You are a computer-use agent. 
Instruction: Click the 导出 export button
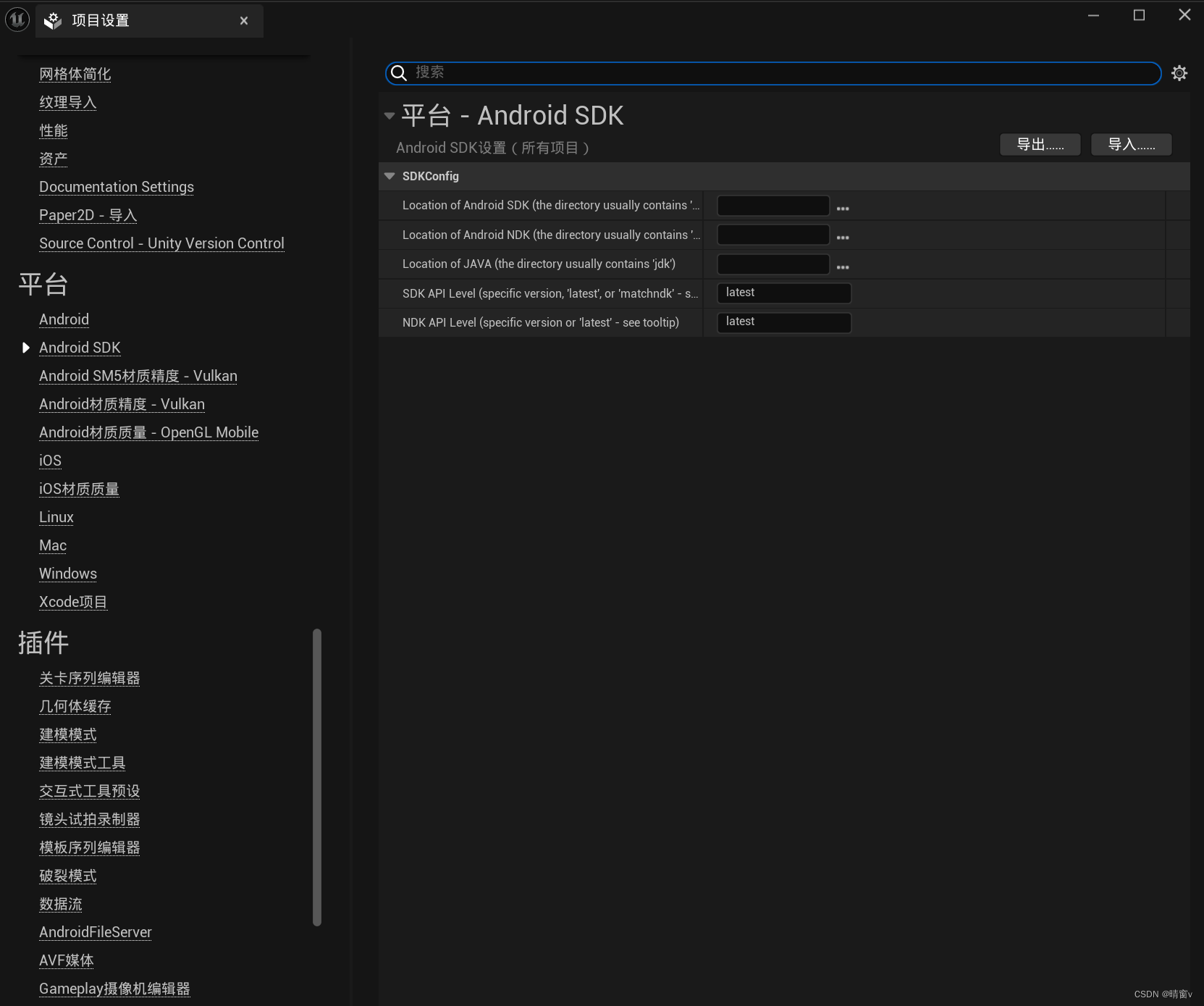coord(1040,144)
